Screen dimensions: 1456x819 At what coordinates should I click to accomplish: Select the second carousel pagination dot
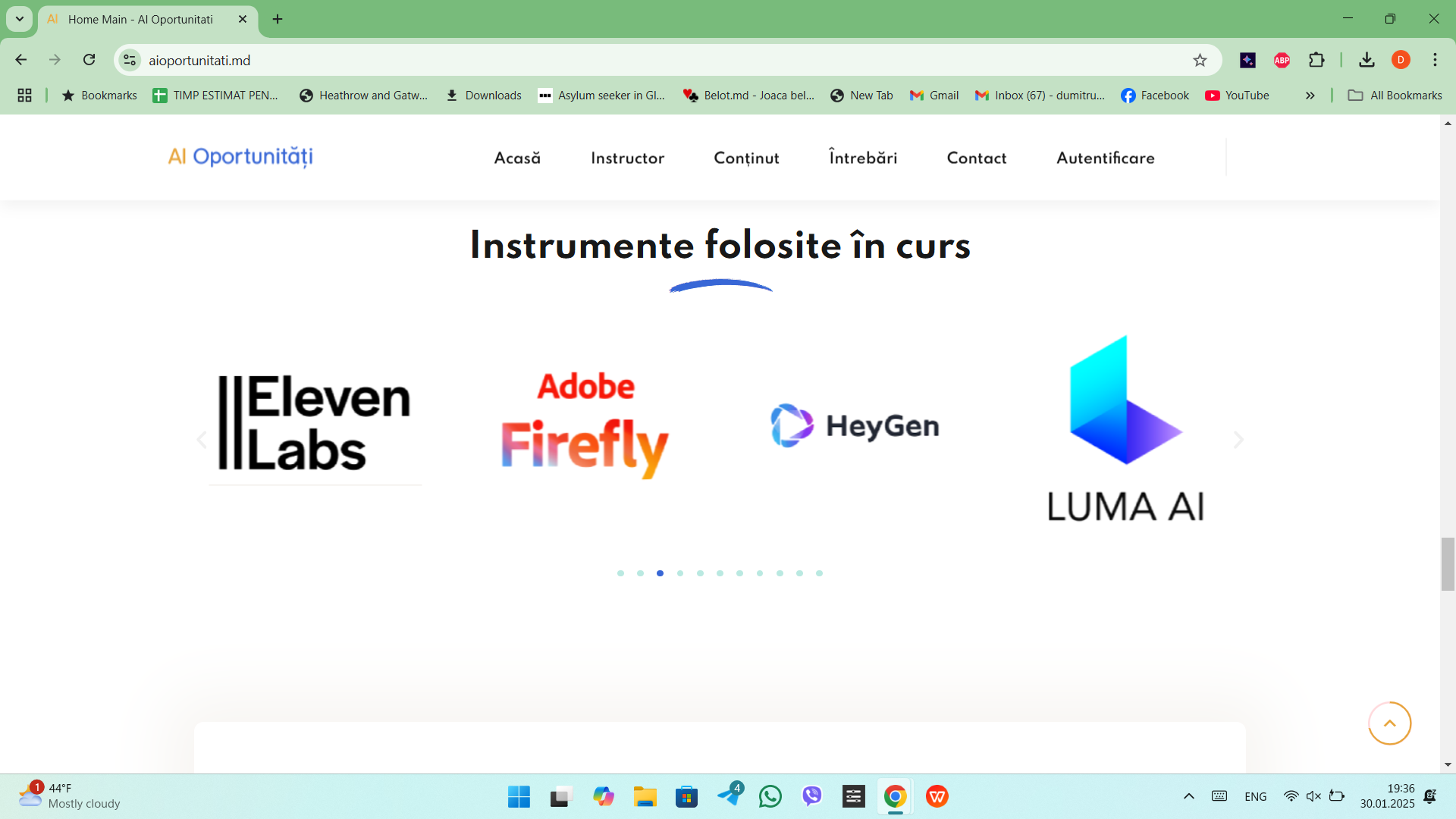pyautogui.click(x=640, y=573)
